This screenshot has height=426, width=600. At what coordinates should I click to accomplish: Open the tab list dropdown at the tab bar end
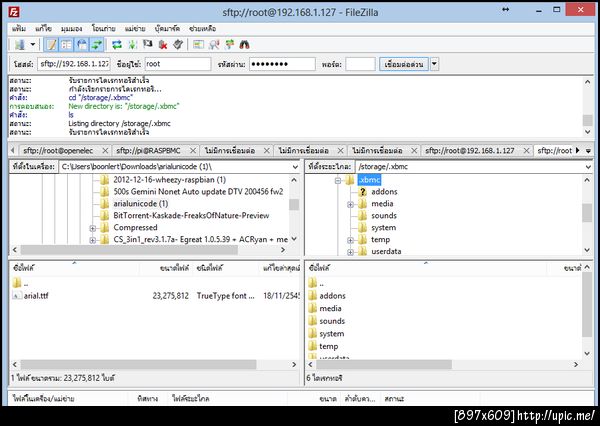coord(588,151)
